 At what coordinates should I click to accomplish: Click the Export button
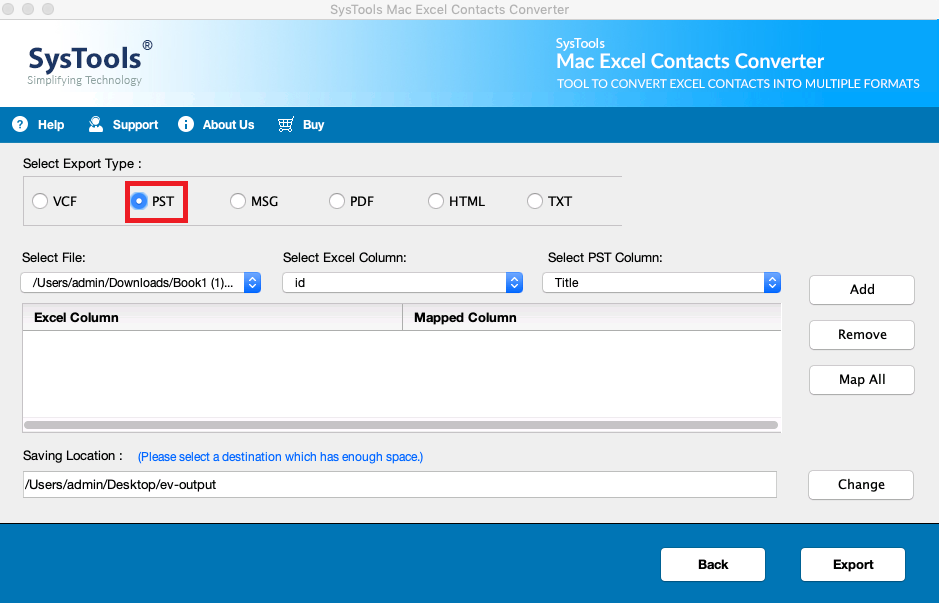tap(852, 565)
